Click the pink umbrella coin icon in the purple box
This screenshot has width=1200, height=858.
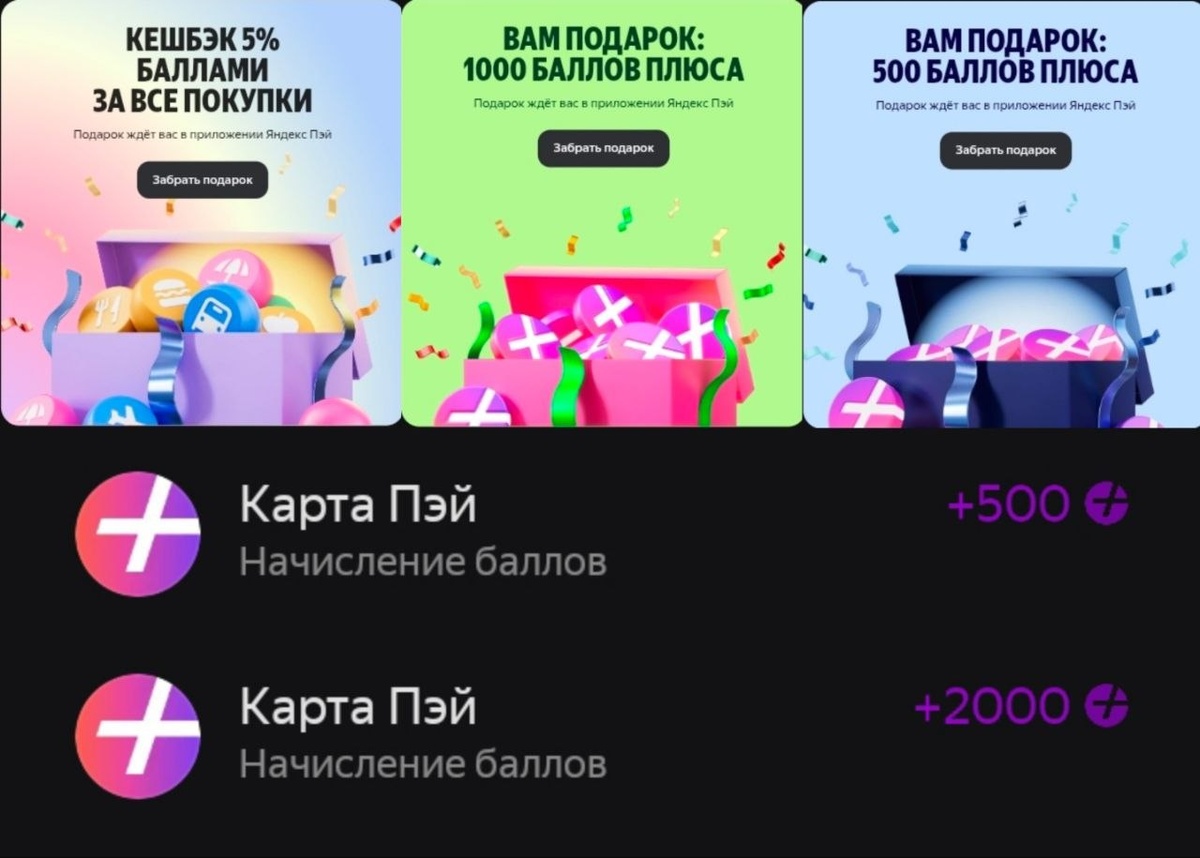236,274
